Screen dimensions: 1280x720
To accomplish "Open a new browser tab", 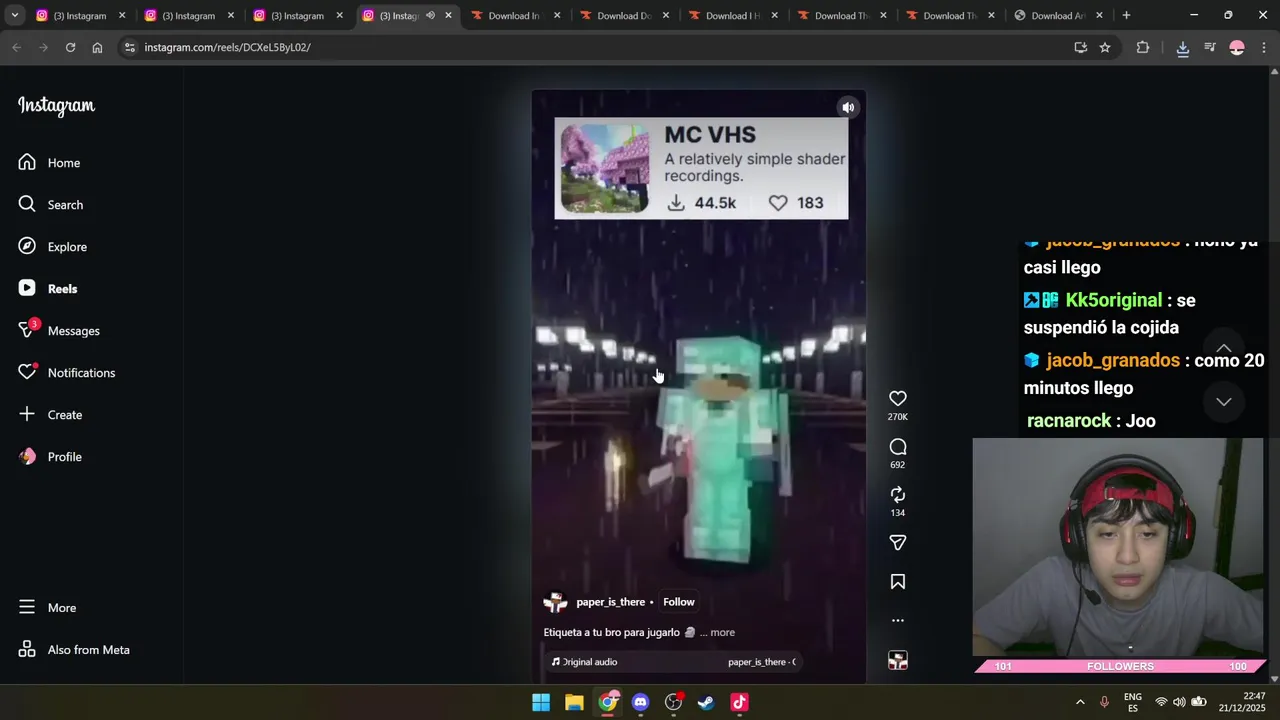I will tap(1126, 15).
